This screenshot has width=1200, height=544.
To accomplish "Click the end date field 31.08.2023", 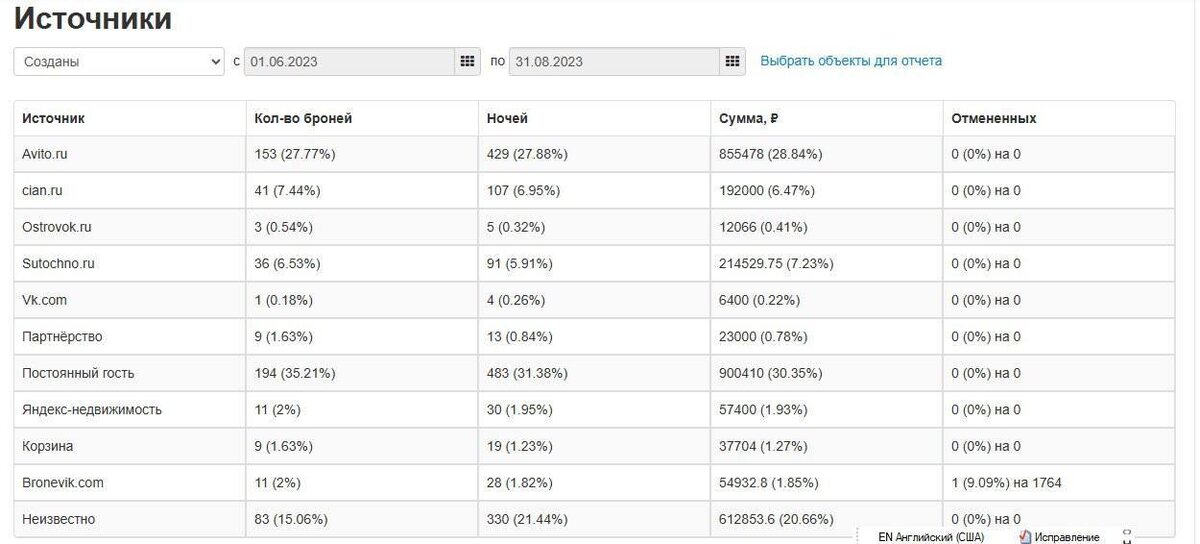I will pos(613,61).
